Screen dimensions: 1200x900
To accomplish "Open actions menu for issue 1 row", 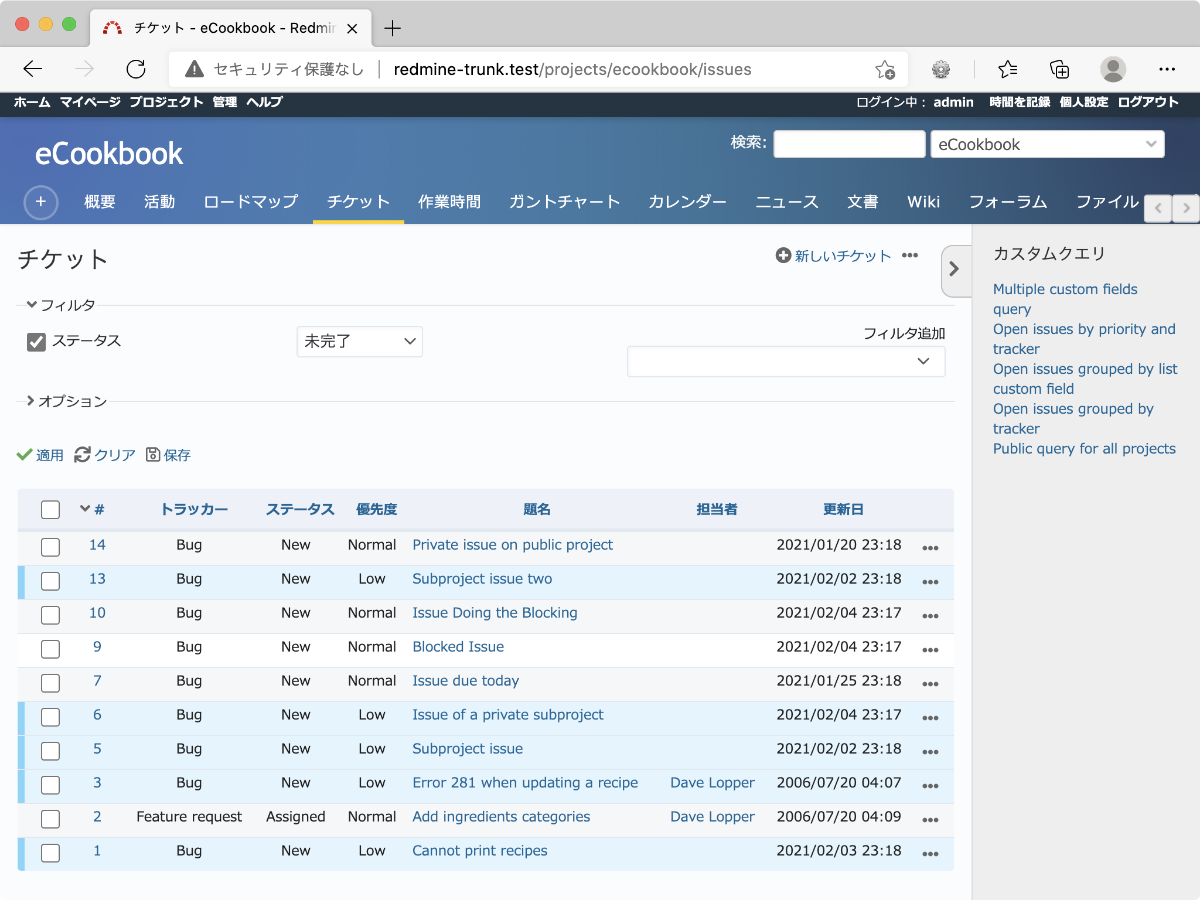I will pyautogui.click(x=931, y=854).
